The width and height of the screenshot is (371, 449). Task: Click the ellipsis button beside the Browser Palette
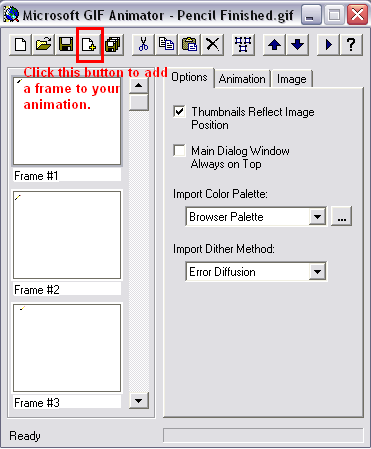click(x=341, y=217)
